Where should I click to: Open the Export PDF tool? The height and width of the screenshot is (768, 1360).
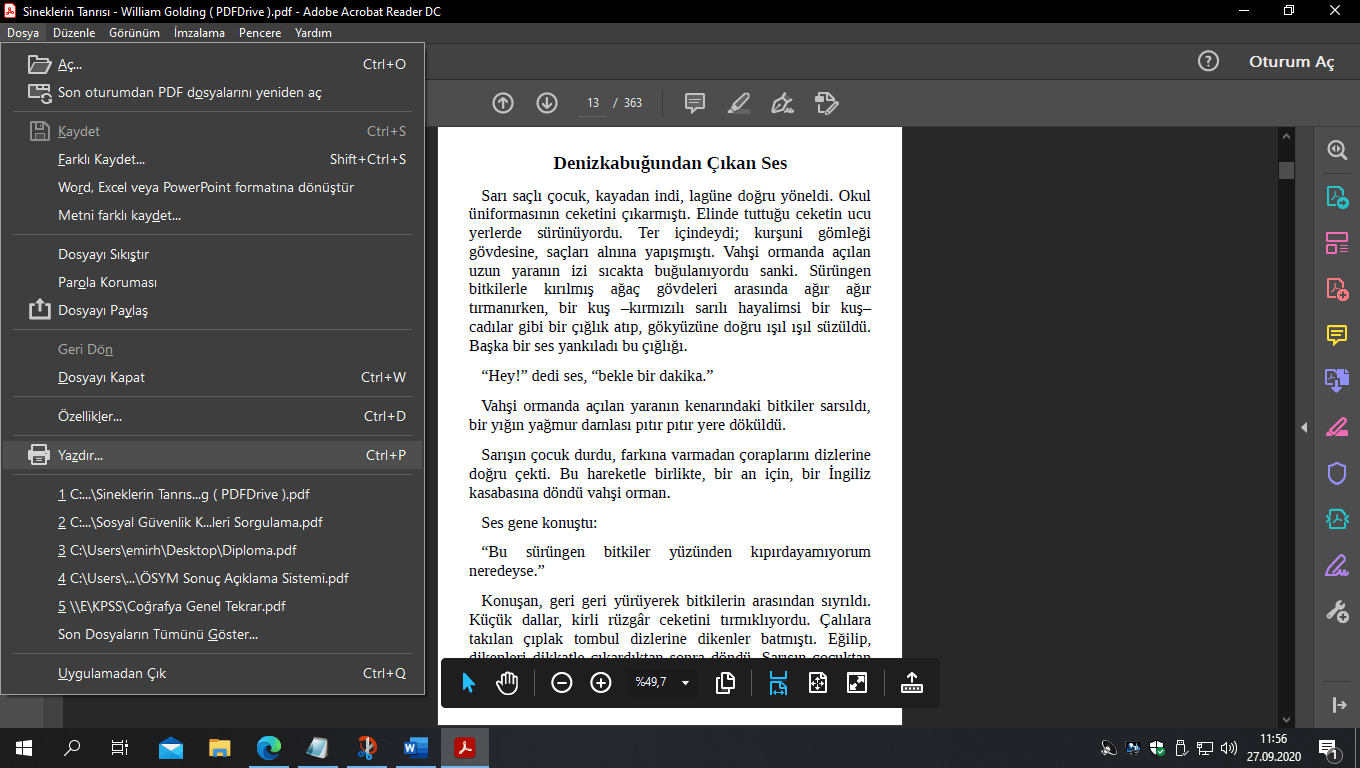coord(1335,197)
